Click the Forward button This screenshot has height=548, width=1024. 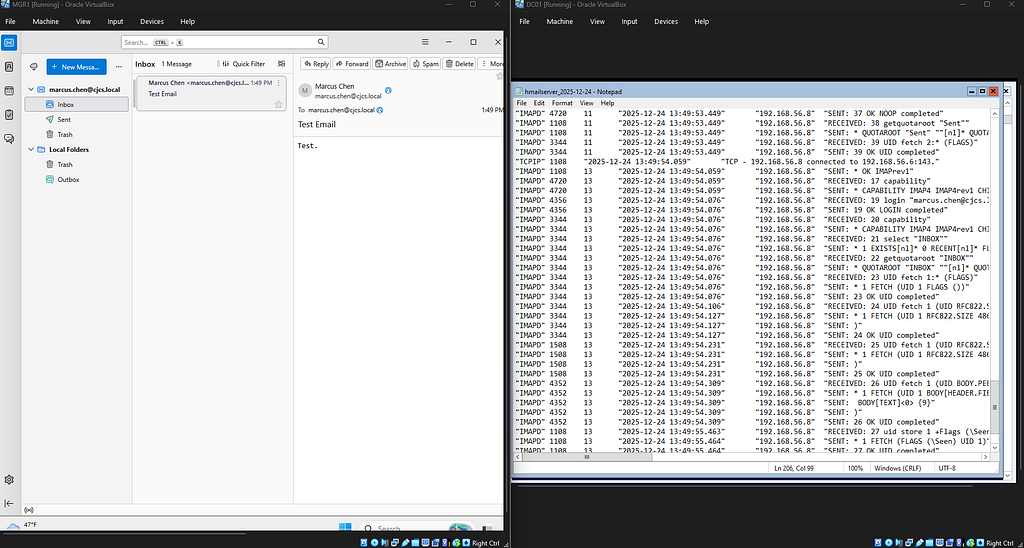coord(351,64)
